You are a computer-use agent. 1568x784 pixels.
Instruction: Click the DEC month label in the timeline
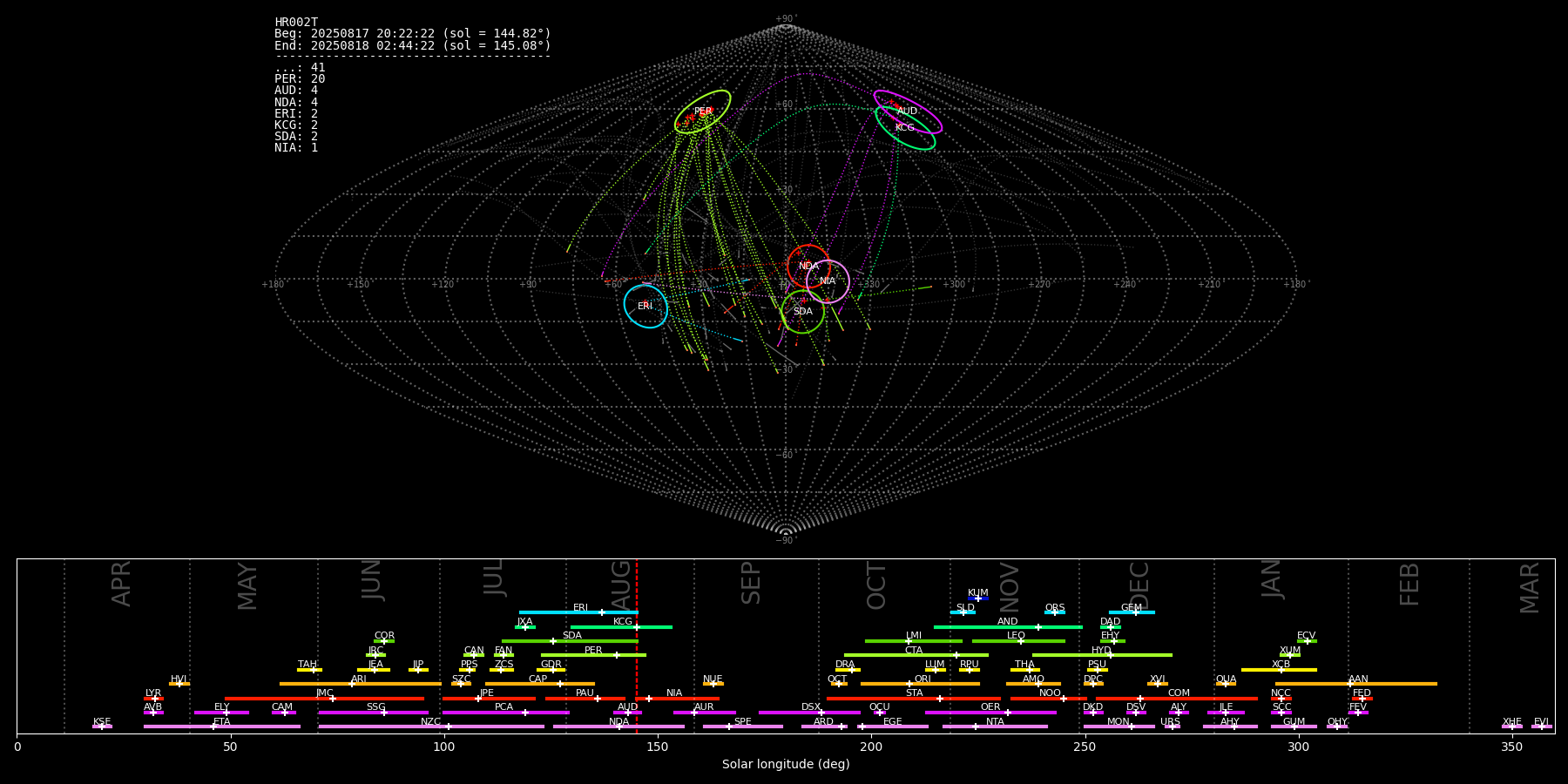pyautogui.click(x=1139, y=585)
